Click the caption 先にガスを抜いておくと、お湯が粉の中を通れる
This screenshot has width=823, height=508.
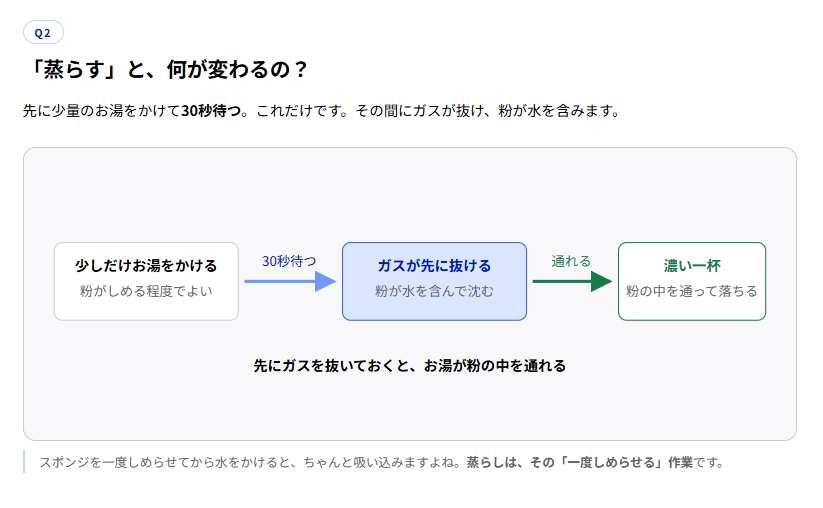pos(409,366)
